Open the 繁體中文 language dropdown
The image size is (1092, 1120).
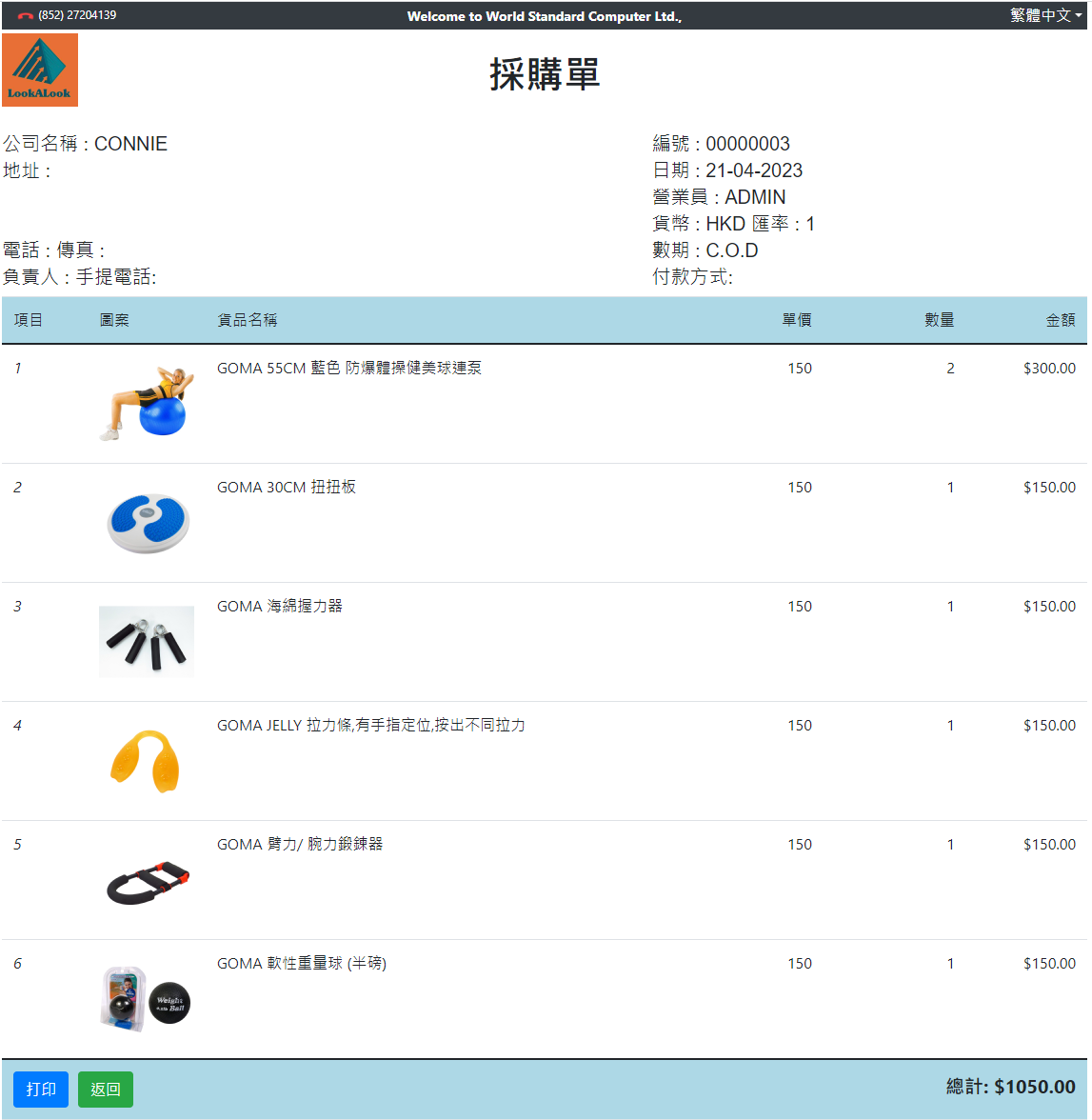1045,15
